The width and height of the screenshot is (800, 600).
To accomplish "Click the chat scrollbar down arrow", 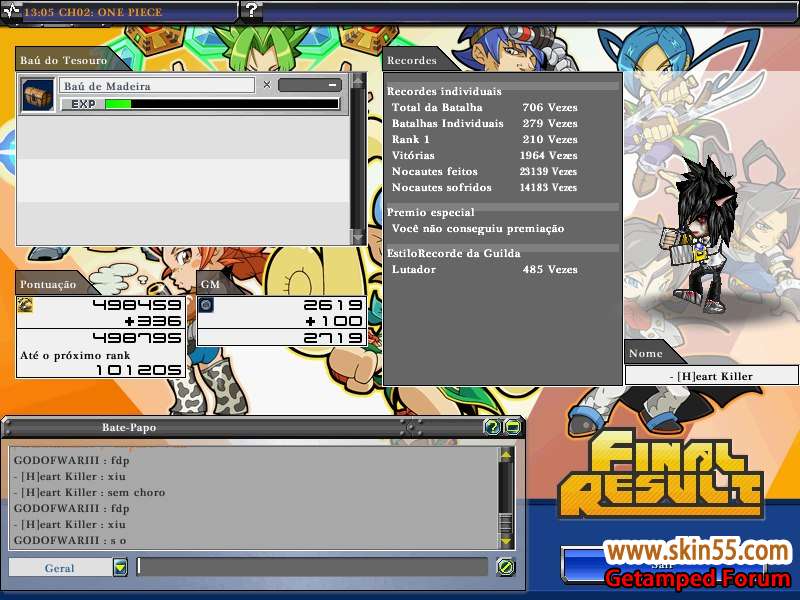I will point(506,540).
